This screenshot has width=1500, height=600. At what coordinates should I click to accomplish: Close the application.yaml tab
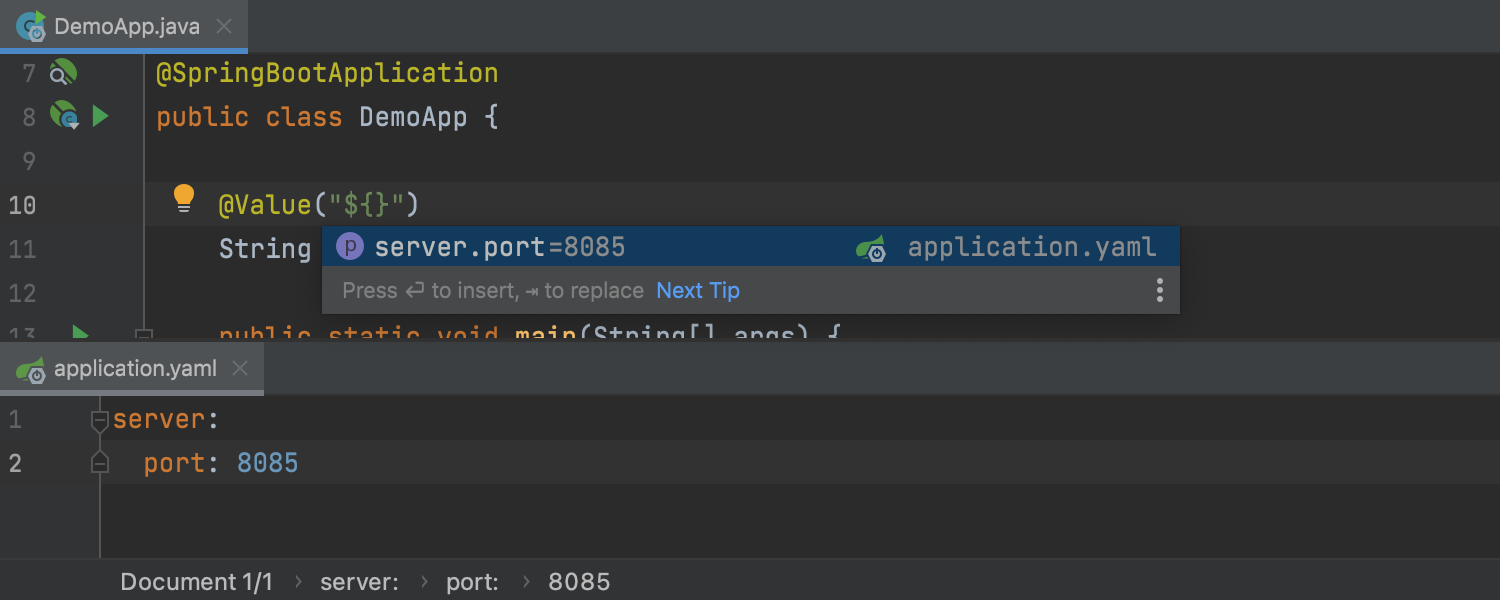point(240,369)
